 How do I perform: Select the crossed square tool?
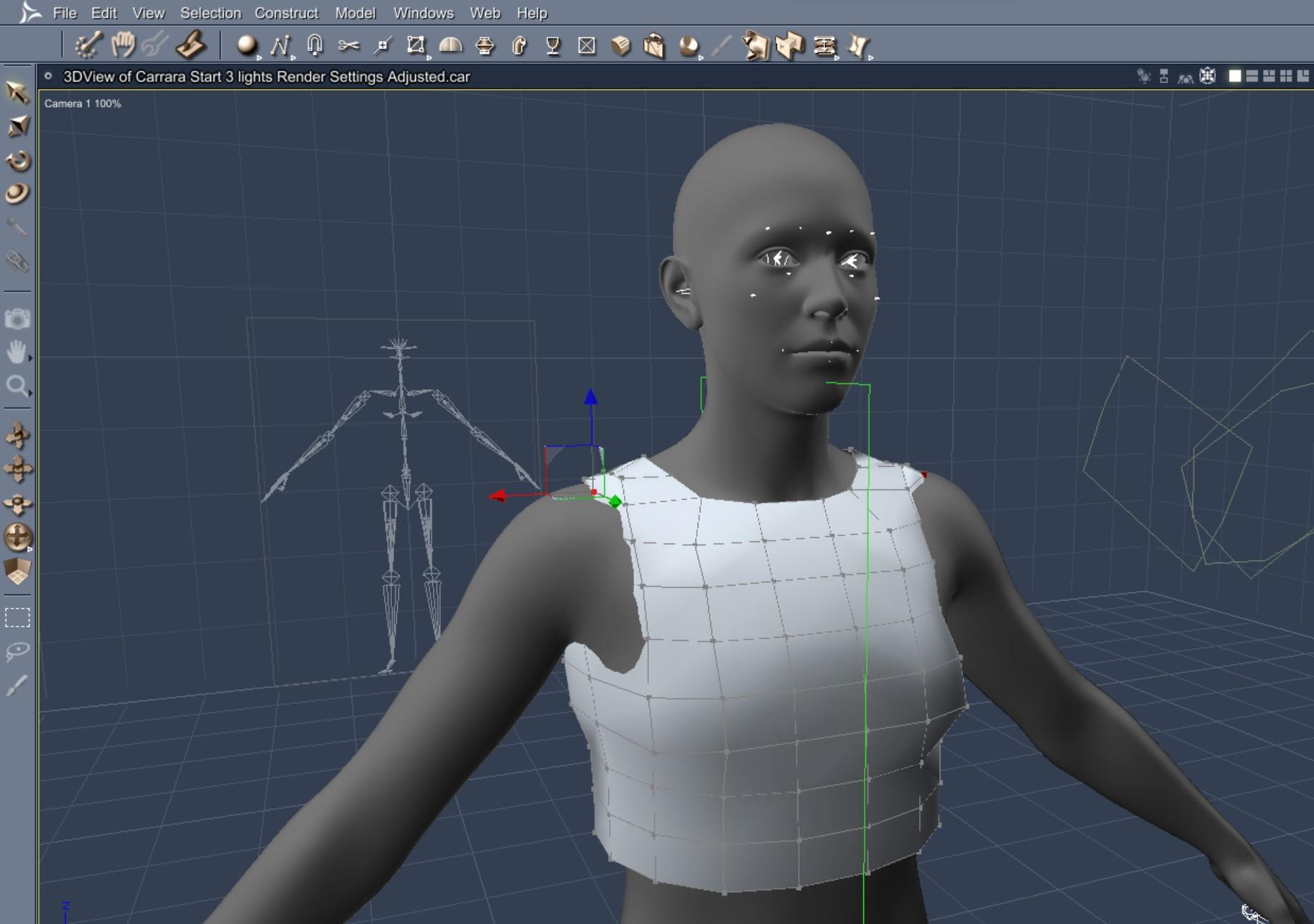click(x=587, y=46)
